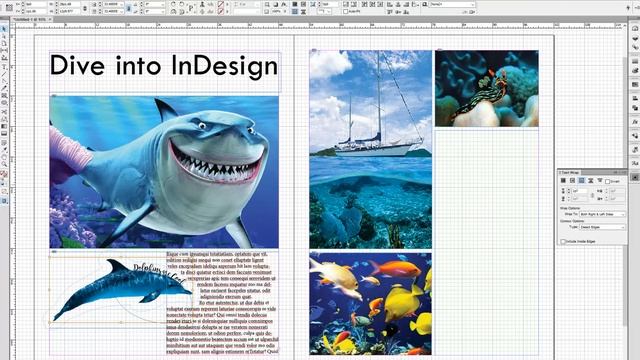The height and width of the screenshot is (360, 640).
Task: Open the Pages panel icon atop the dock
Action: click(x=635, y=29)
